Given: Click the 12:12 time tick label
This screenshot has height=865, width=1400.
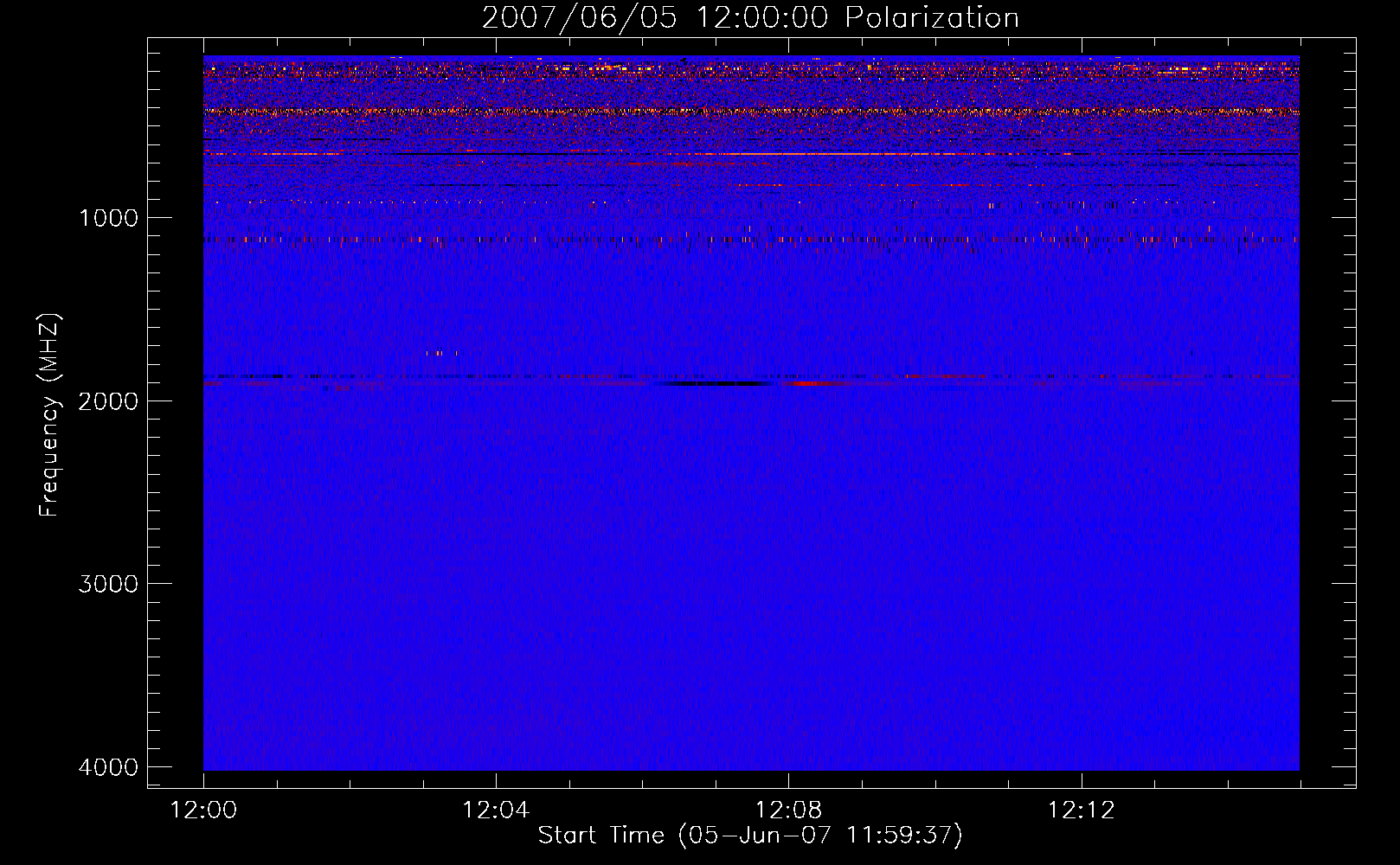Looking at the screenshot, I should pos(1081,811).
